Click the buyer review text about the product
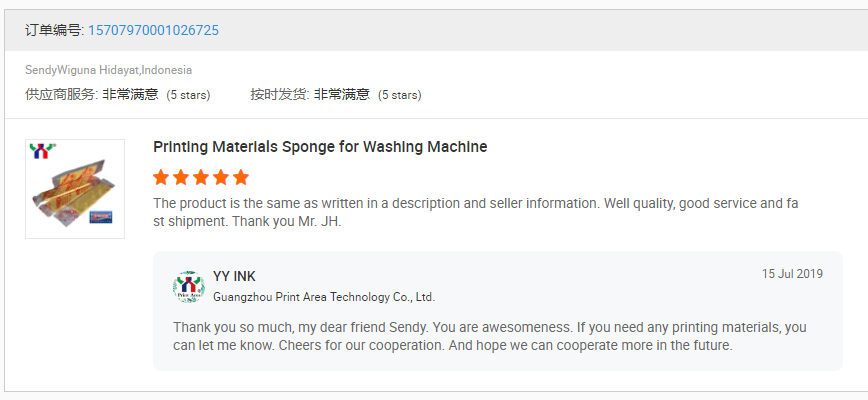Image resolution: width=868 pixels, height=400 pixels. (x=476, y=212)
